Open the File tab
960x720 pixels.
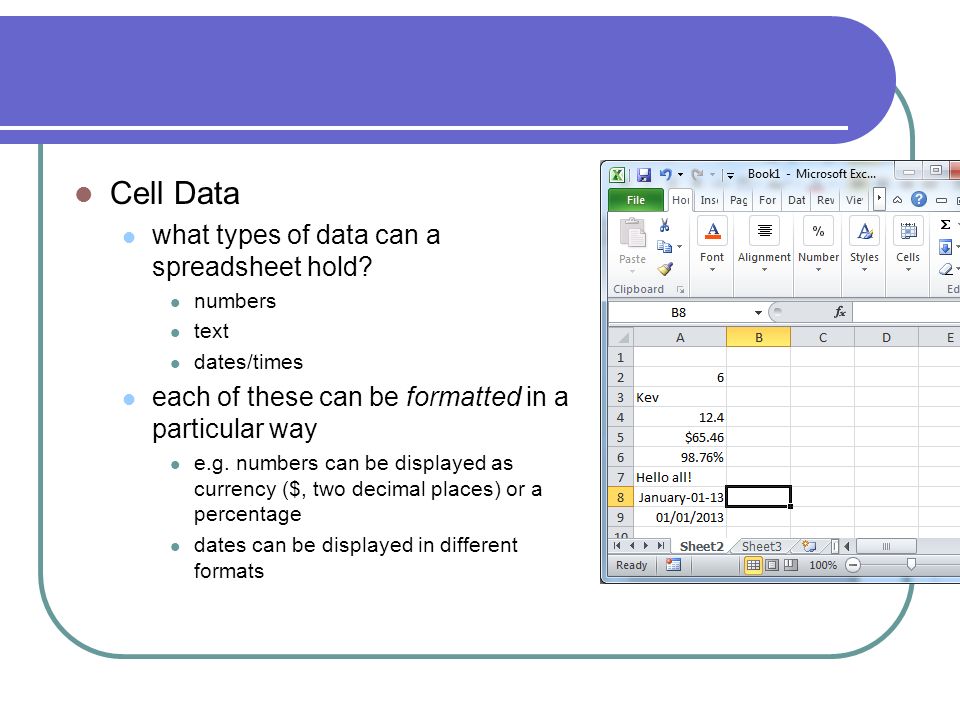click(636, 200)
